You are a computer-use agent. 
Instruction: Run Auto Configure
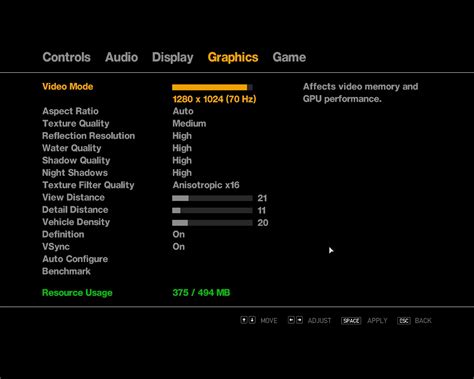coord(75,259)
